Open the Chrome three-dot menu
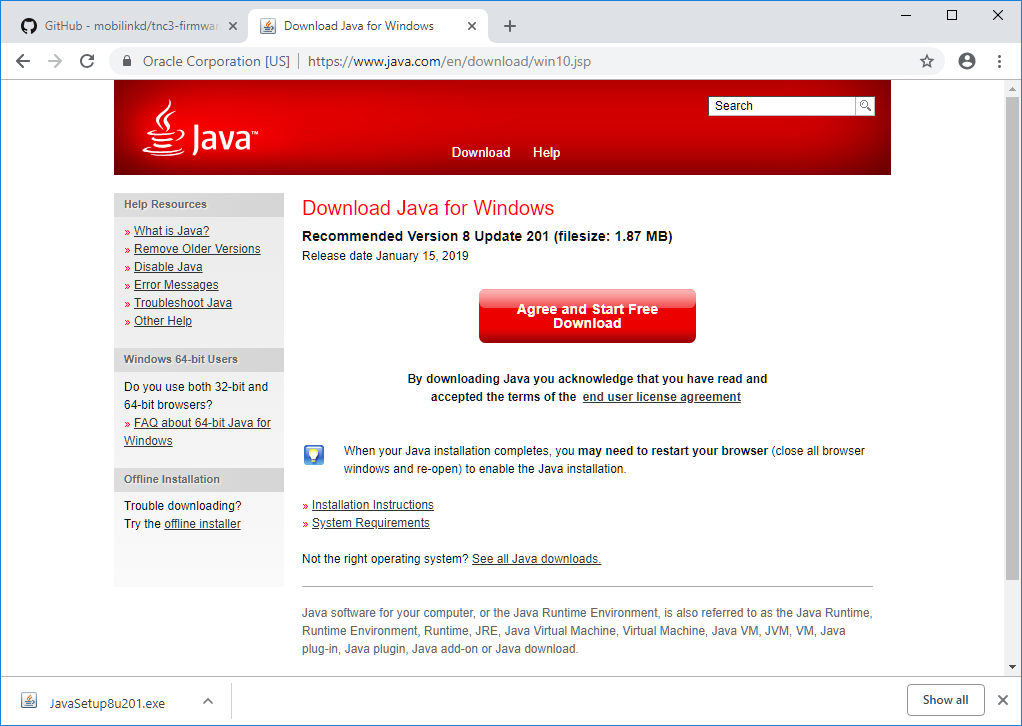 999,61
